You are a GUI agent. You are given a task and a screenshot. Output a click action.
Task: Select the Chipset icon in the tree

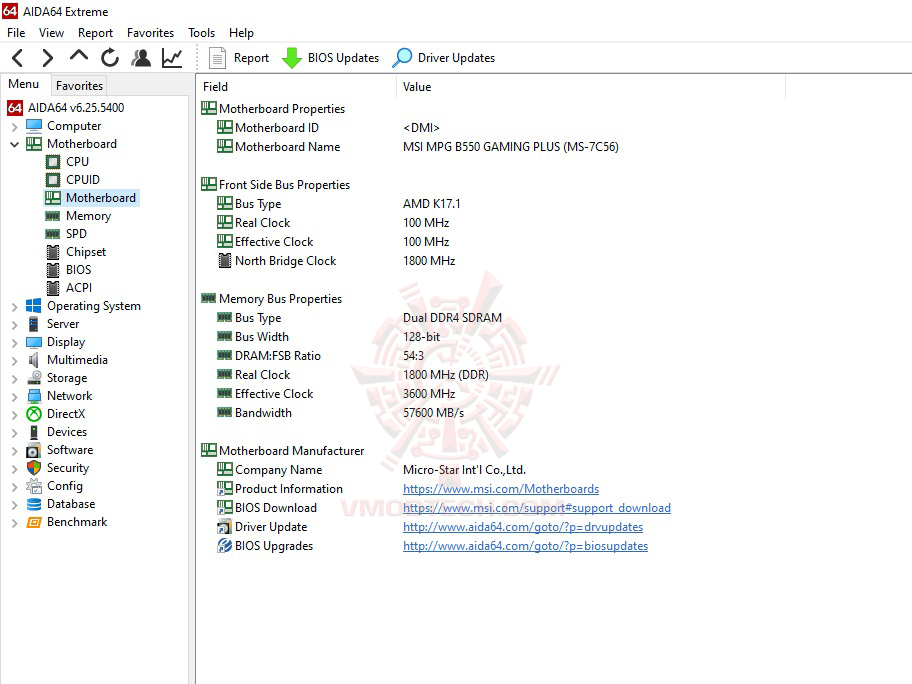tap(53, 252)
